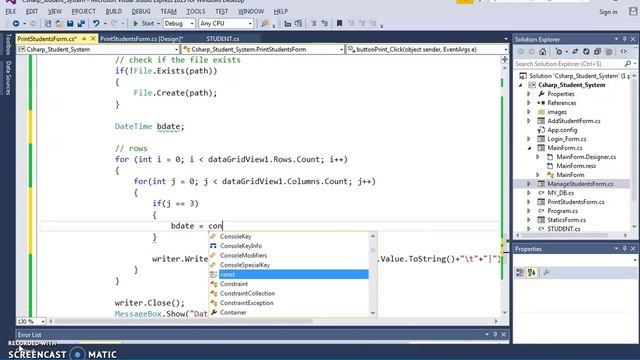Screen dimensions: 640x360
Task: Open the PROJECT menu
Action: click(x=83, y=11)
